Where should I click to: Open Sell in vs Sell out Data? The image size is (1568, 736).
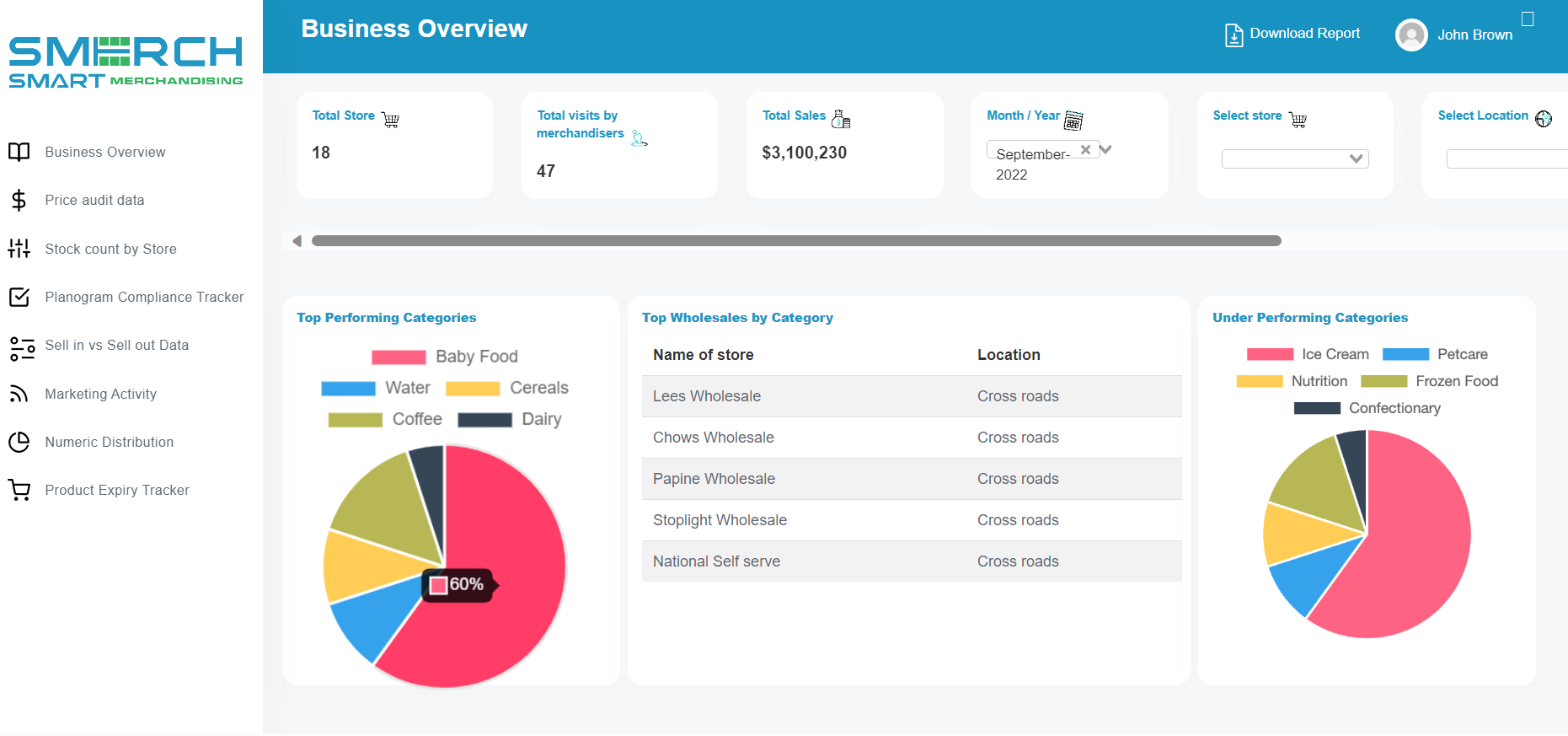click(x=116, y=346)
